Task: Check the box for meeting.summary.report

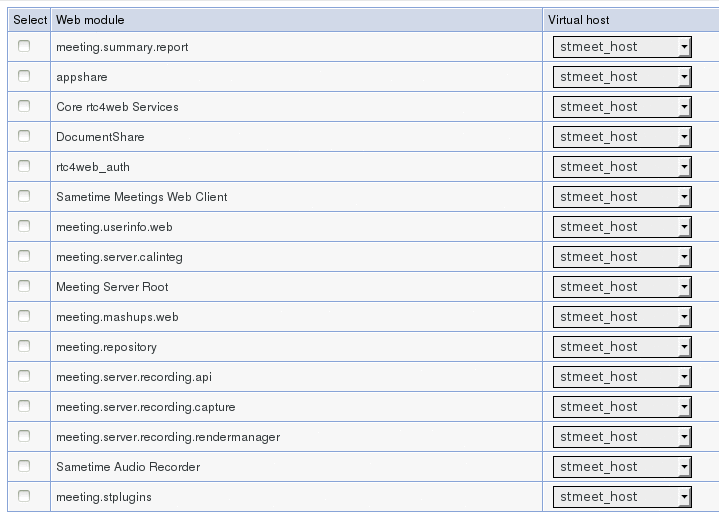Action: tap(24, 46)
